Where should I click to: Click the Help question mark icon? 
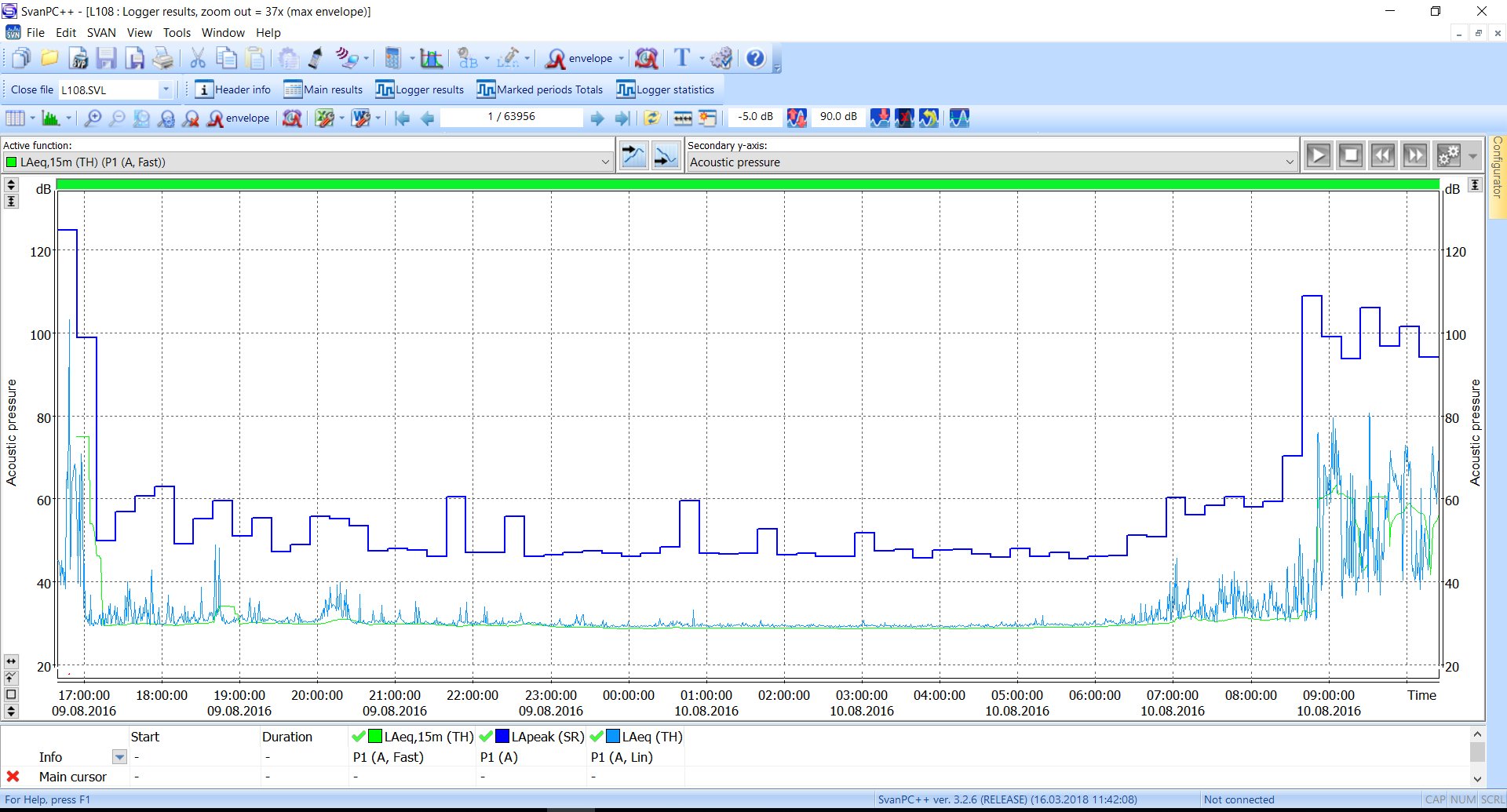pos(755,59)
